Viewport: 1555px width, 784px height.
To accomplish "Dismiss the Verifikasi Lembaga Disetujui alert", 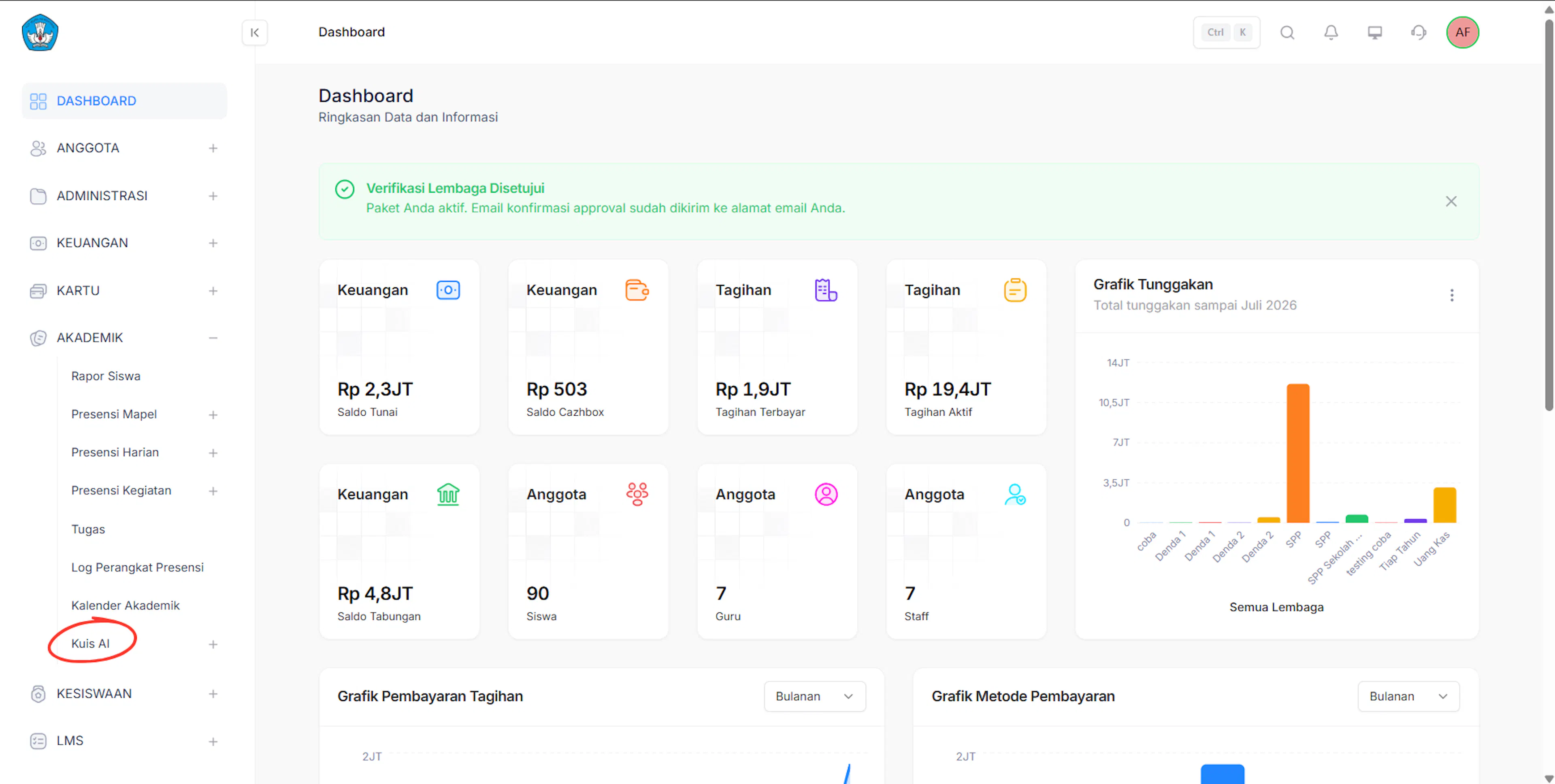I will pyautogui.click(x=1451, y=202).
